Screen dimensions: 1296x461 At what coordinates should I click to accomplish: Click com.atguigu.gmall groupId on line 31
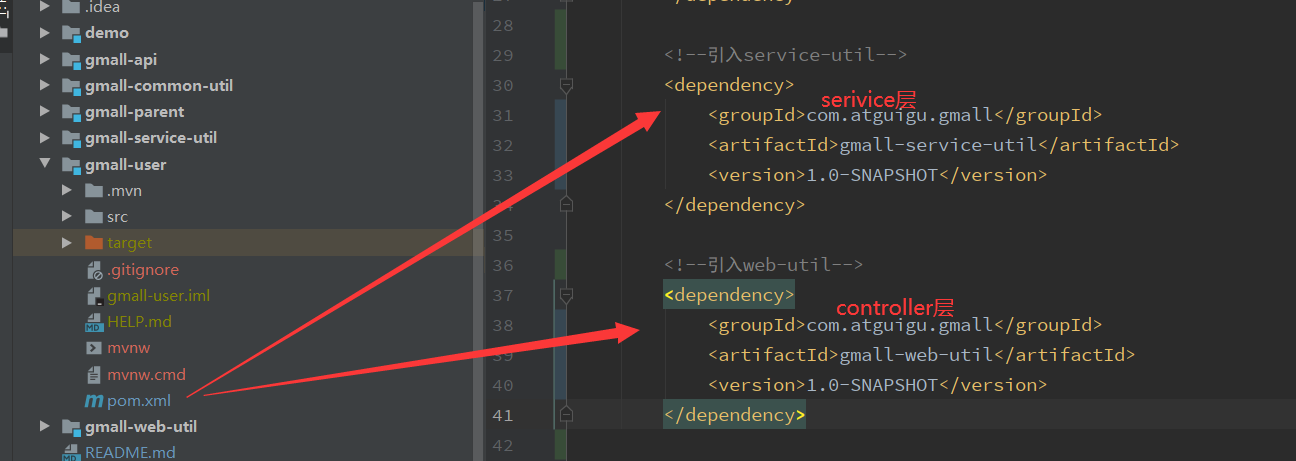coord(899,116)
